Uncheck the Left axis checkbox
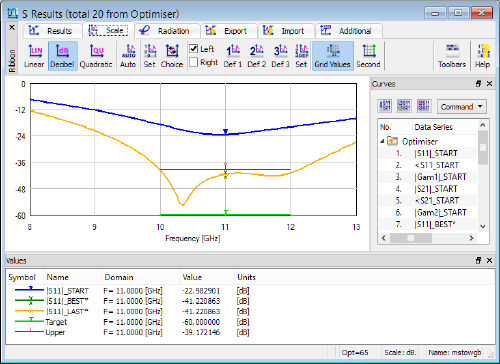This screenshot has height=364, width=500. click(x=194, y=49)
